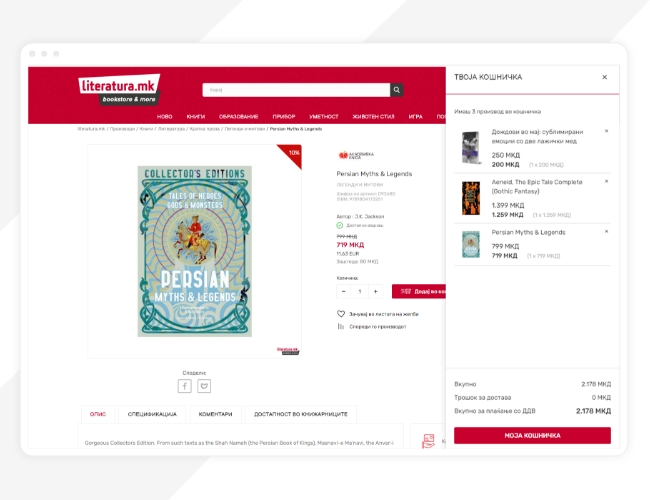Click inside the search input field
Image resolution: width=650 pixels, height=500 pixels.
[296, 90]
